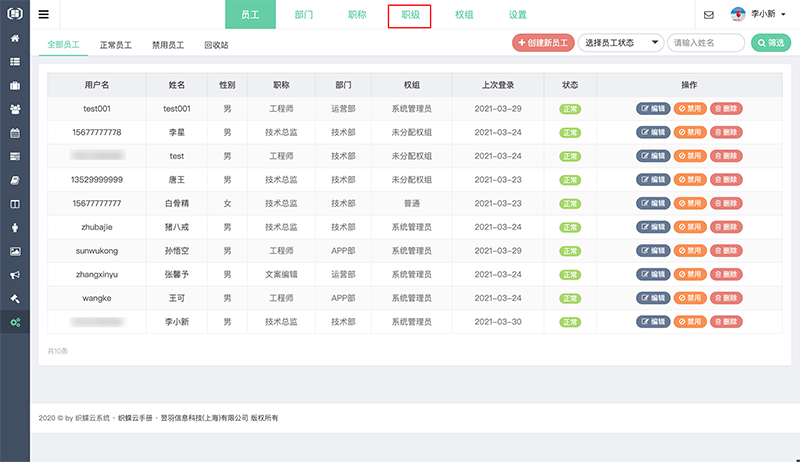Click the 用户名 column header
800x462 pixels.
pyautogui.click(x=97, y=85)
